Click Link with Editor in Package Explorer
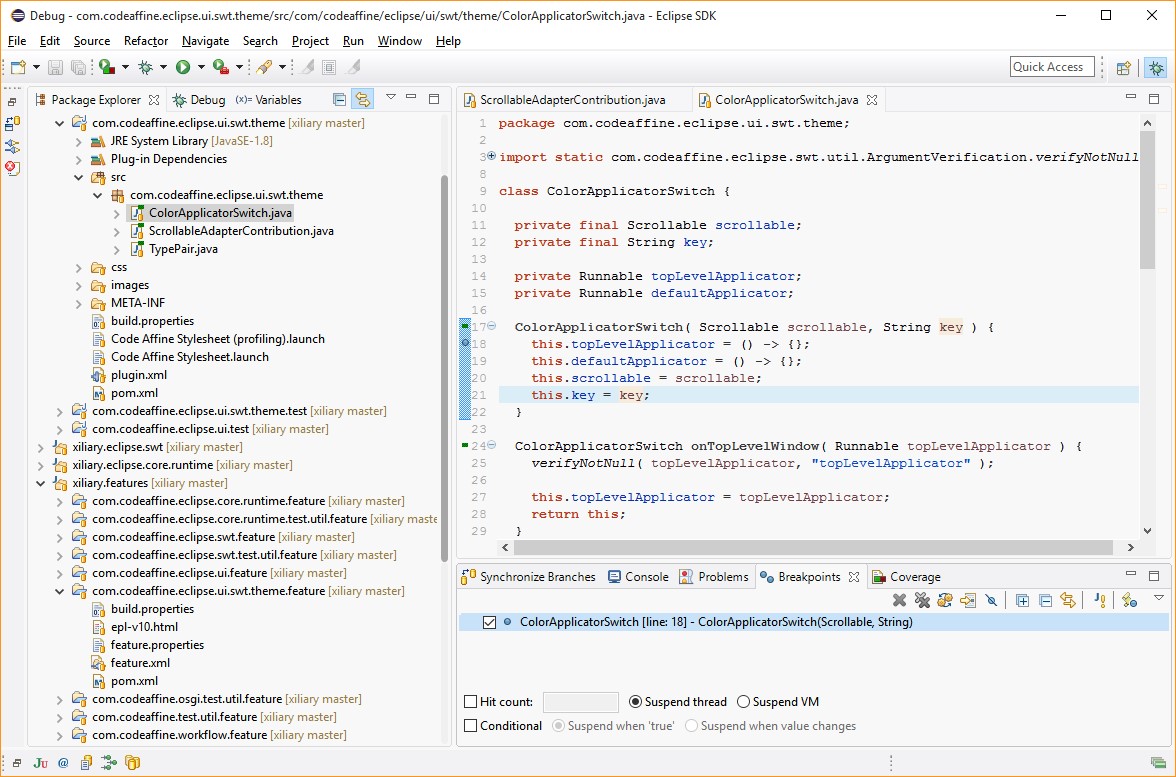The height and width of the screenshot is (777, 1176). (362, 99)
